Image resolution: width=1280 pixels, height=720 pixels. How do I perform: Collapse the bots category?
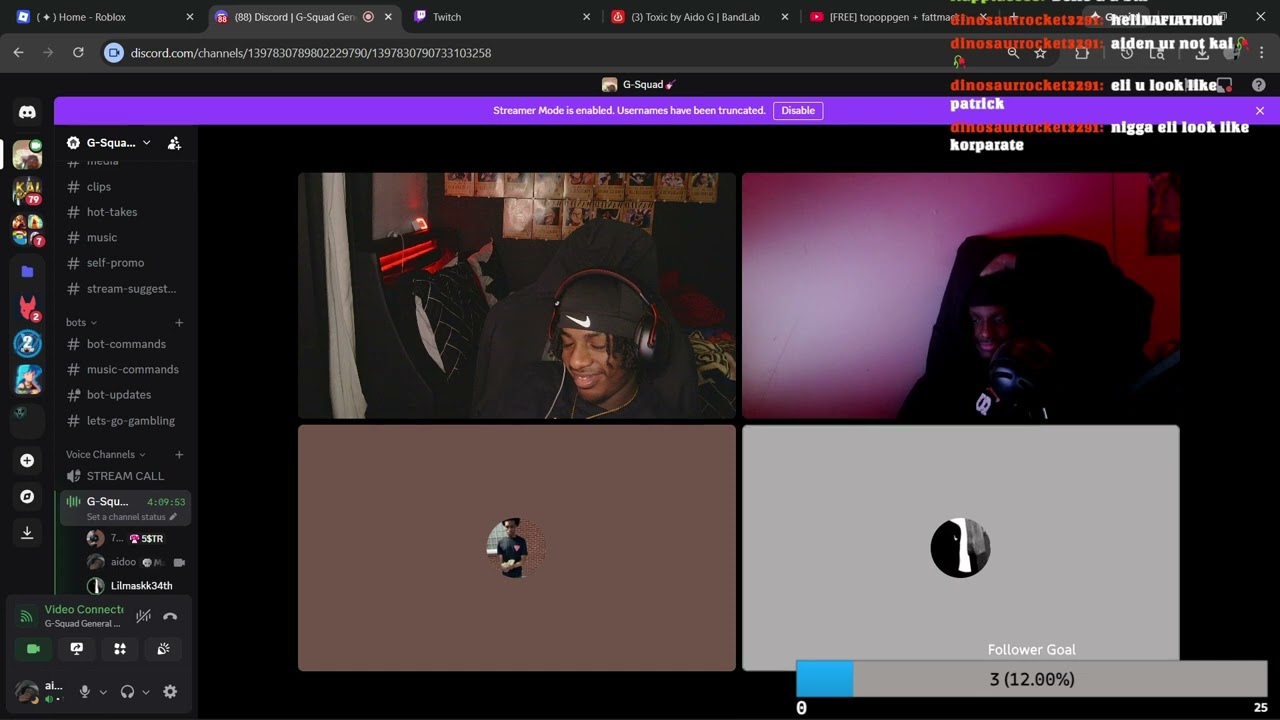[81, 322]
